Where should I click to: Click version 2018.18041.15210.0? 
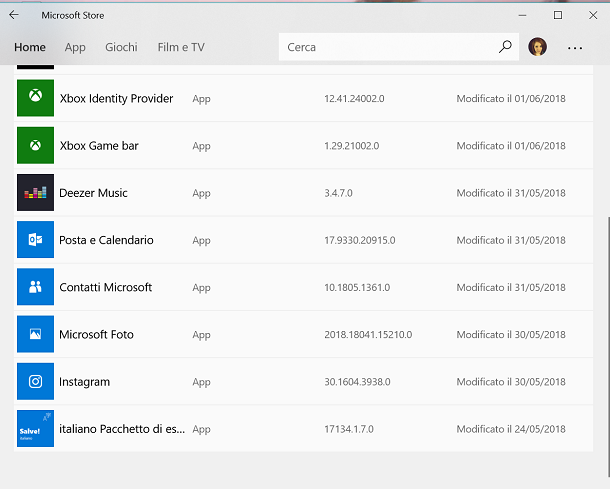pos(368,335)
